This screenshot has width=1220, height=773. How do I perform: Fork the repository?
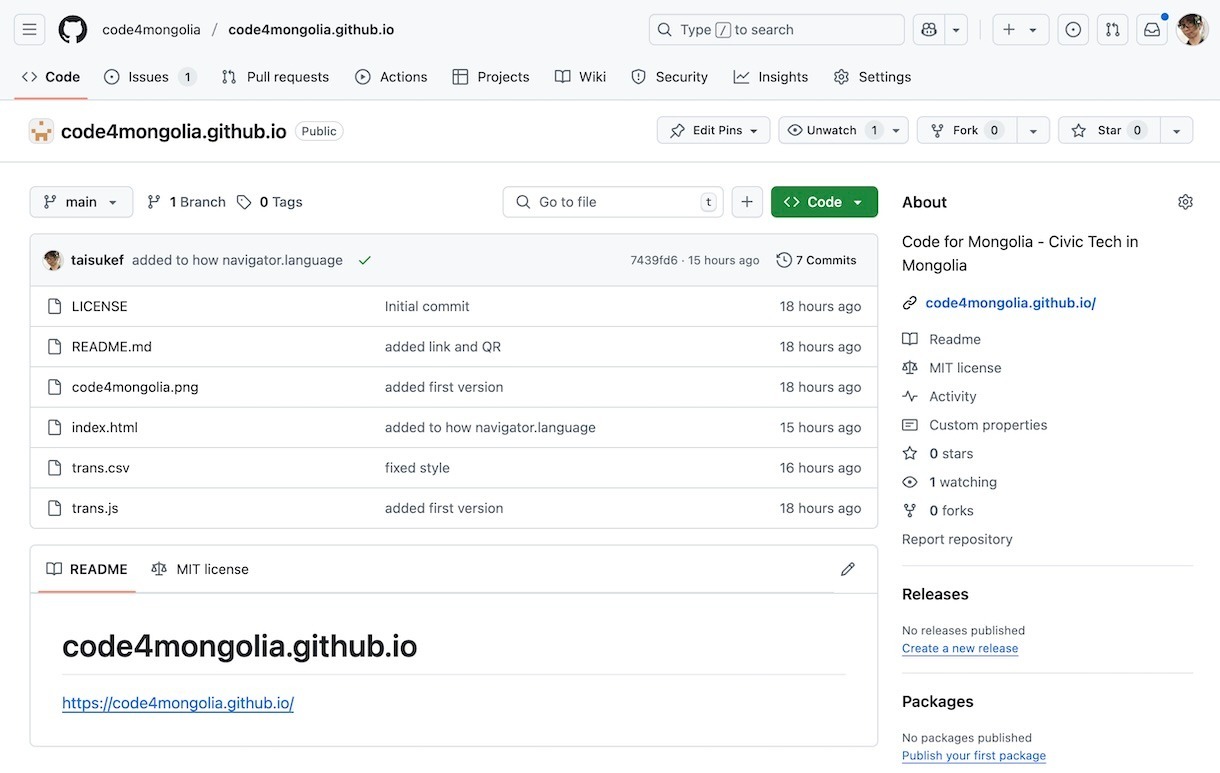967,130
